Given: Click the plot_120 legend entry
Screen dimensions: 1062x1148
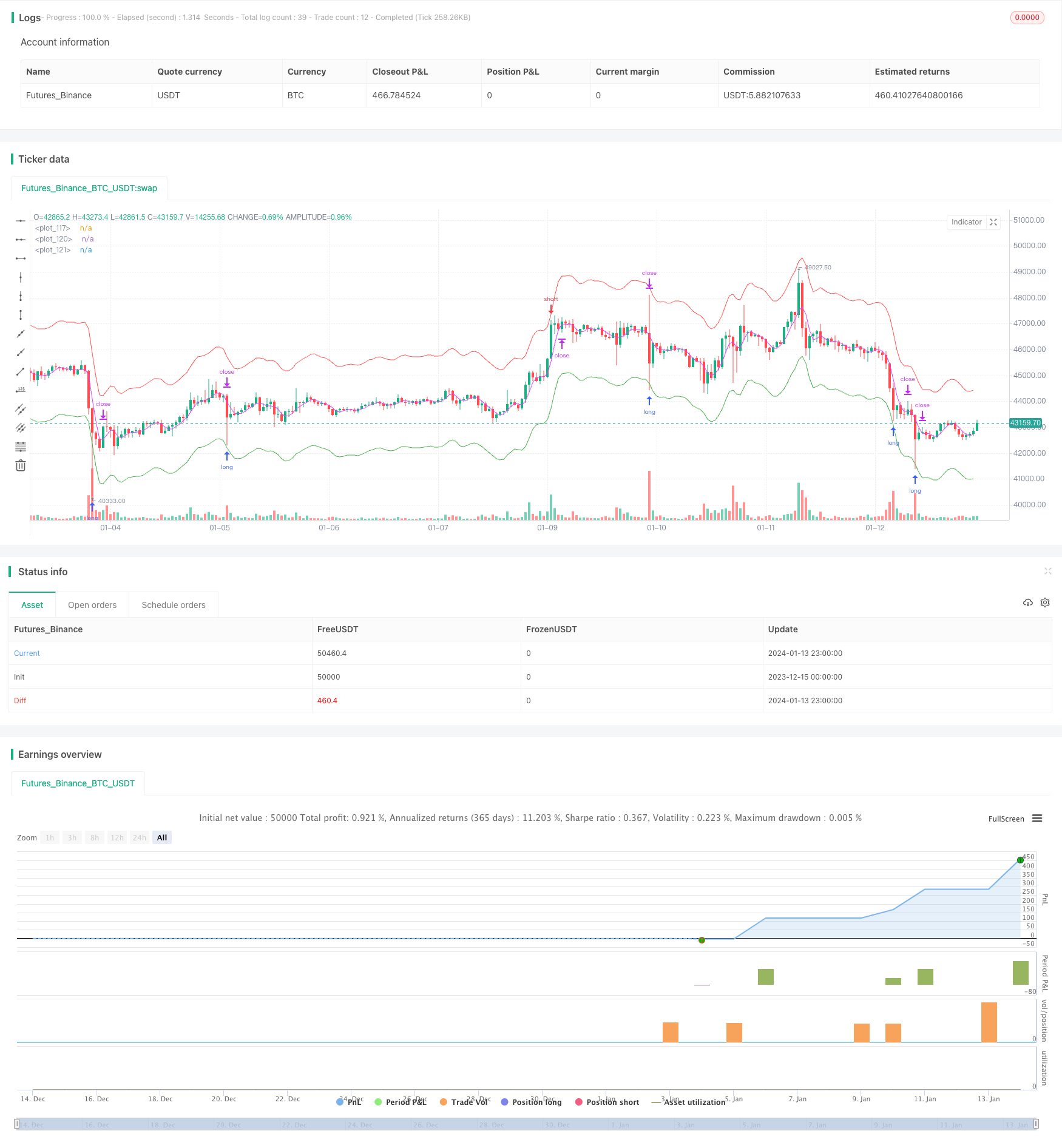Looking at the screenshot, I should pos(64,239).
